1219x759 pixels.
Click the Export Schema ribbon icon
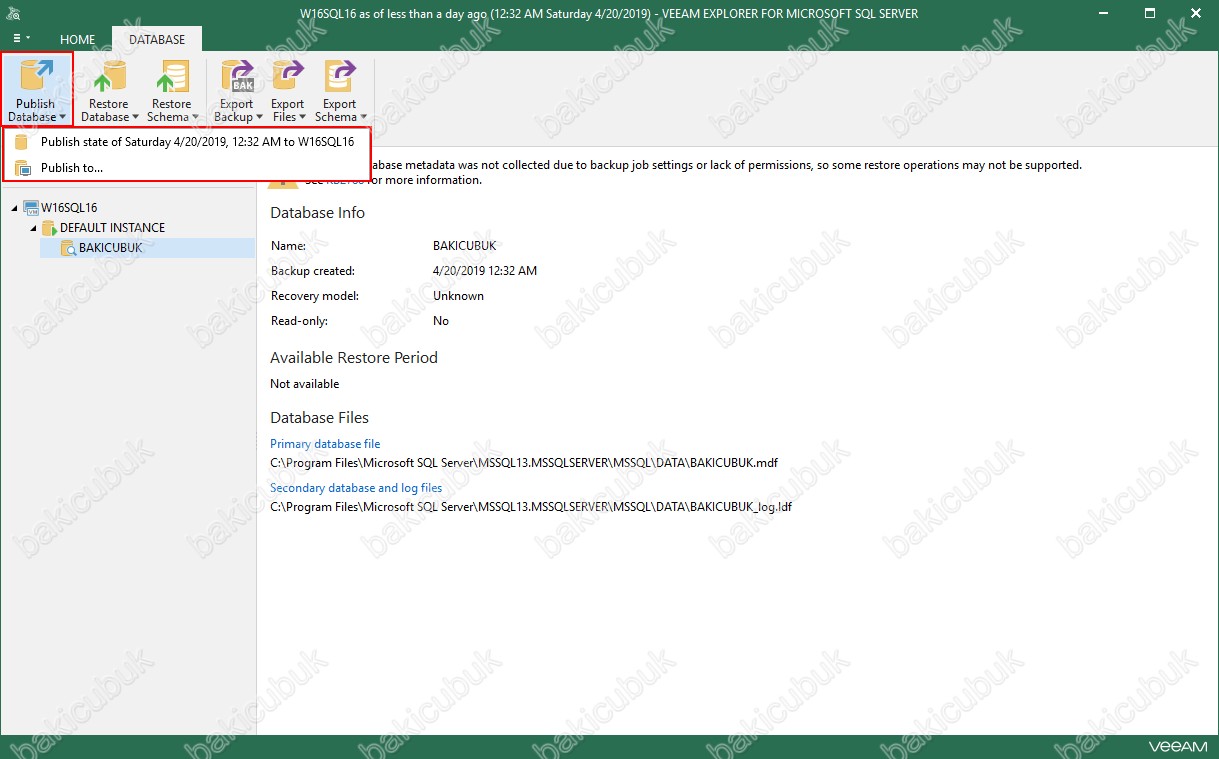(x=340, y=76)
